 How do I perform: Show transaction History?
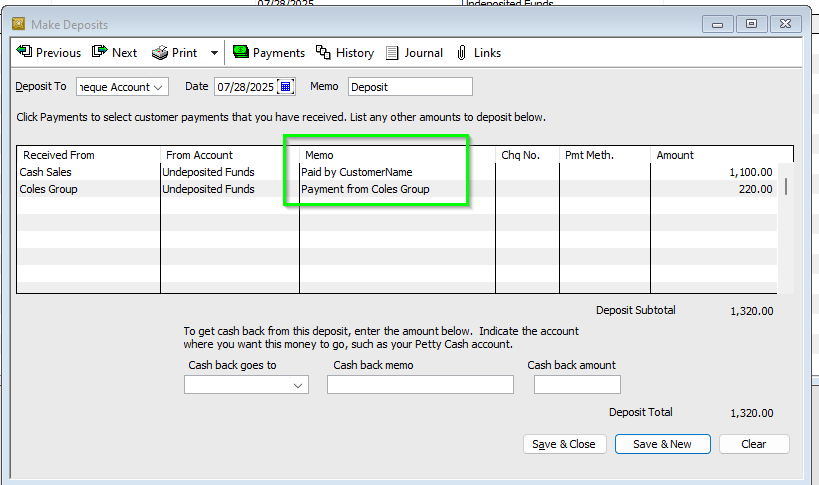(x=345, y=53)
